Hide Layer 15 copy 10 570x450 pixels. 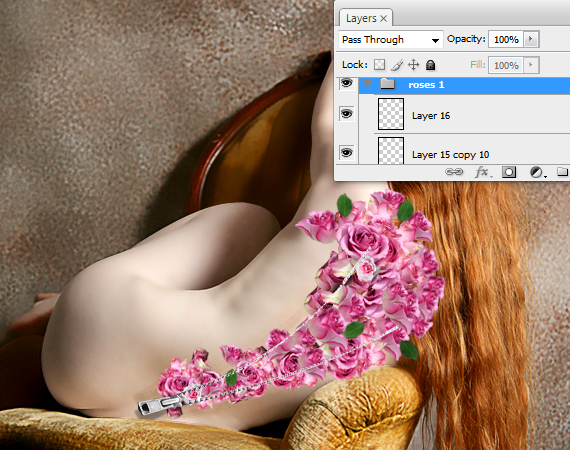point(346,153)
